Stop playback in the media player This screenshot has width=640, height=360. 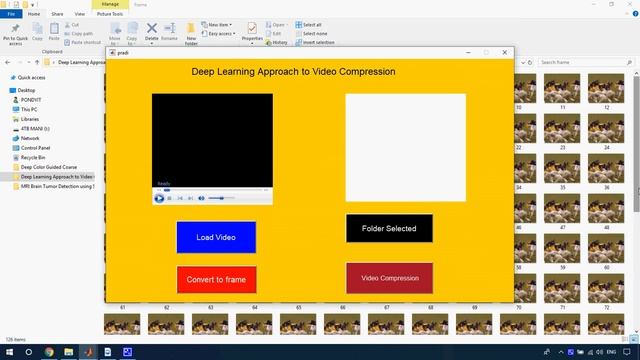point(169,198)
